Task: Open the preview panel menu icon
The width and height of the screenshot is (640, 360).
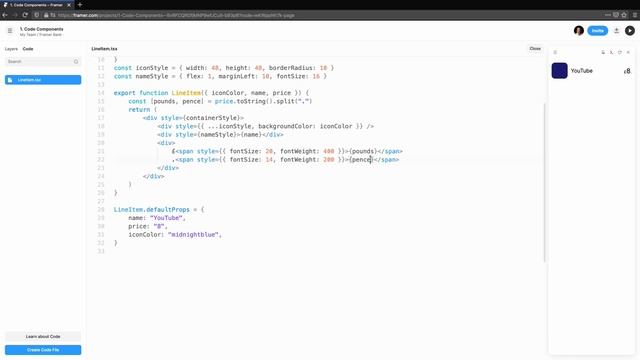Action: point(555,52)
